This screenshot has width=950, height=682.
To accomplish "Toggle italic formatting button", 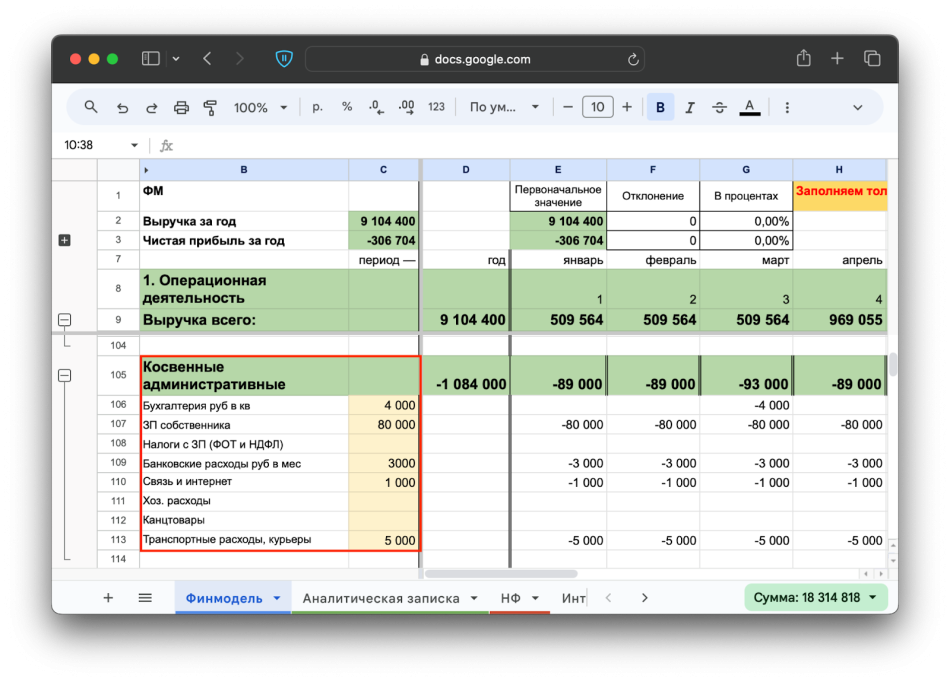I will pyautogui.click(x=690, y=107).
